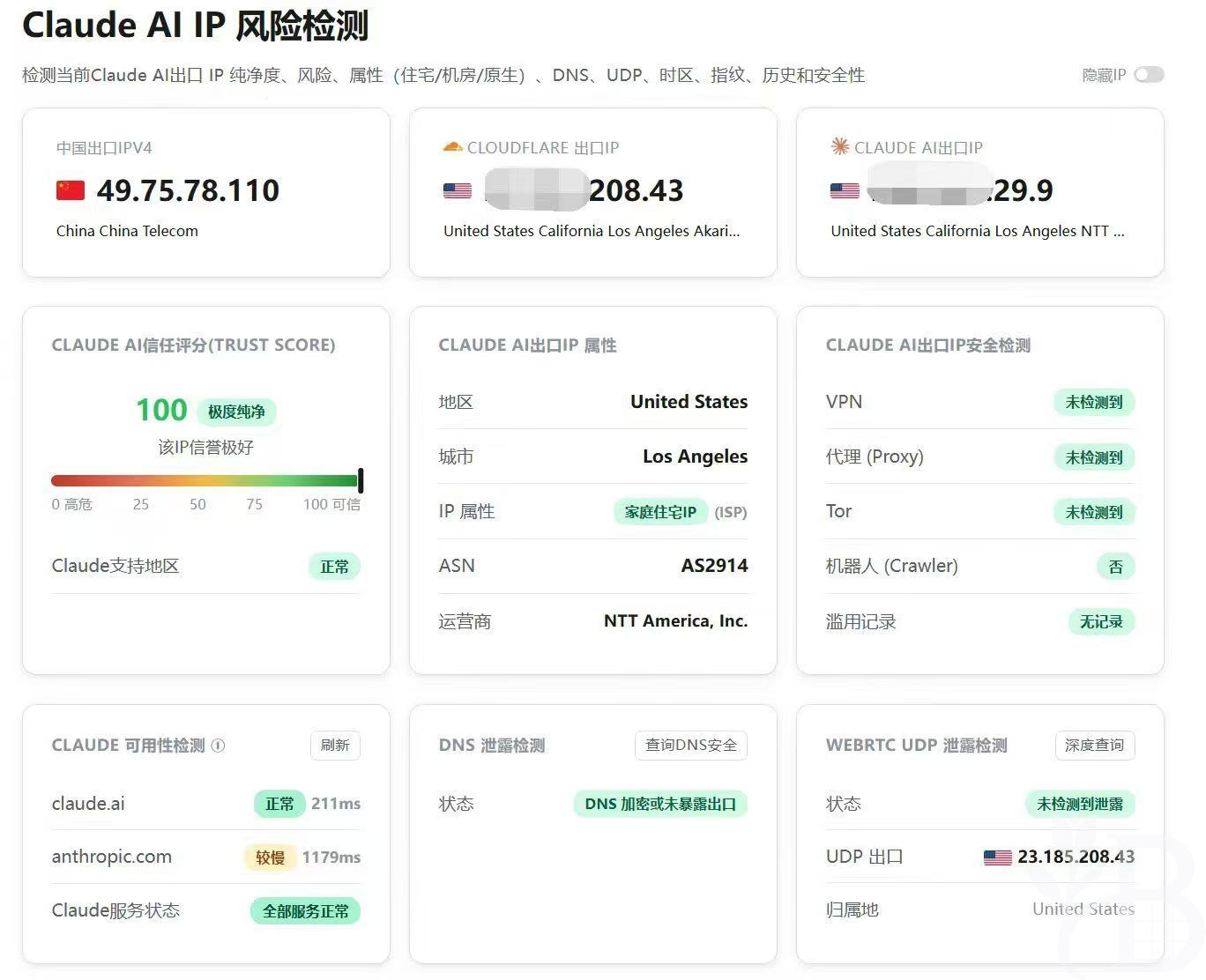Click the 刷新 button
Image resolution: width=1206 pixels, height=980 pixels.
[335, 746]
